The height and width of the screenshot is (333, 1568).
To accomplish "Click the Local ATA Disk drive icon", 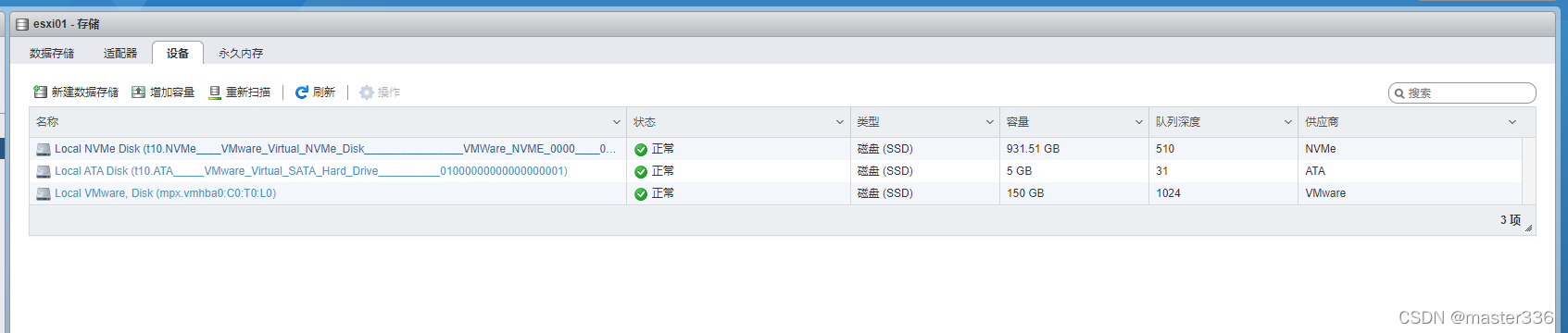I will pyautogui.click(x=44, y=171).
